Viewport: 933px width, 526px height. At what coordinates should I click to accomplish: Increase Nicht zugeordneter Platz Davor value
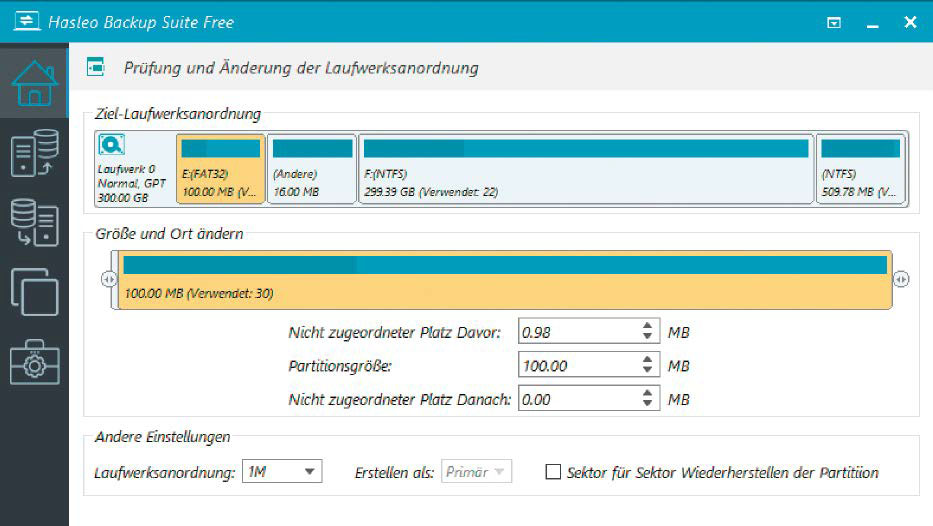pos(647,325)
